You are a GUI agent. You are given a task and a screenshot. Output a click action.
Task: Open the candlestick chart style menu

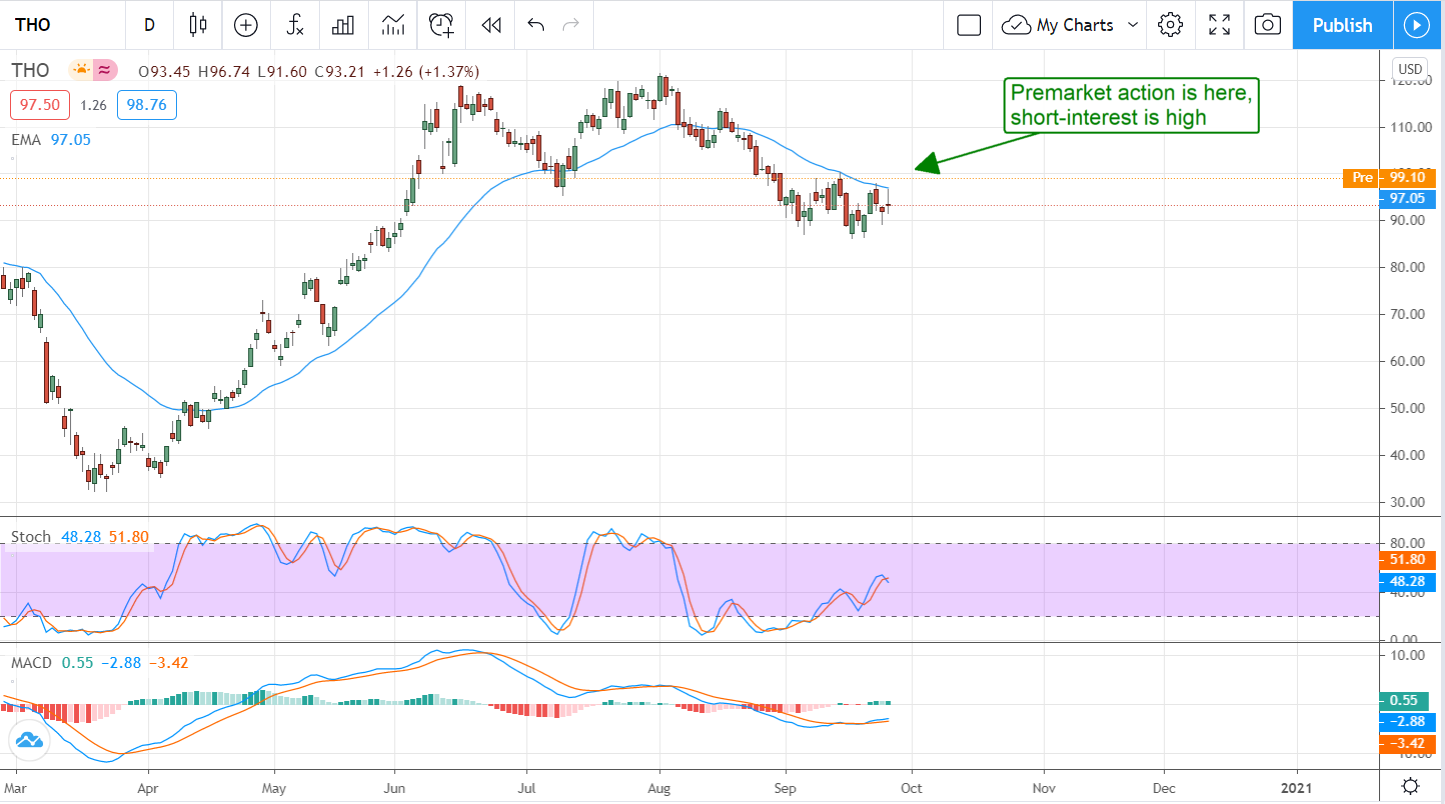click(x=198, y=25)
